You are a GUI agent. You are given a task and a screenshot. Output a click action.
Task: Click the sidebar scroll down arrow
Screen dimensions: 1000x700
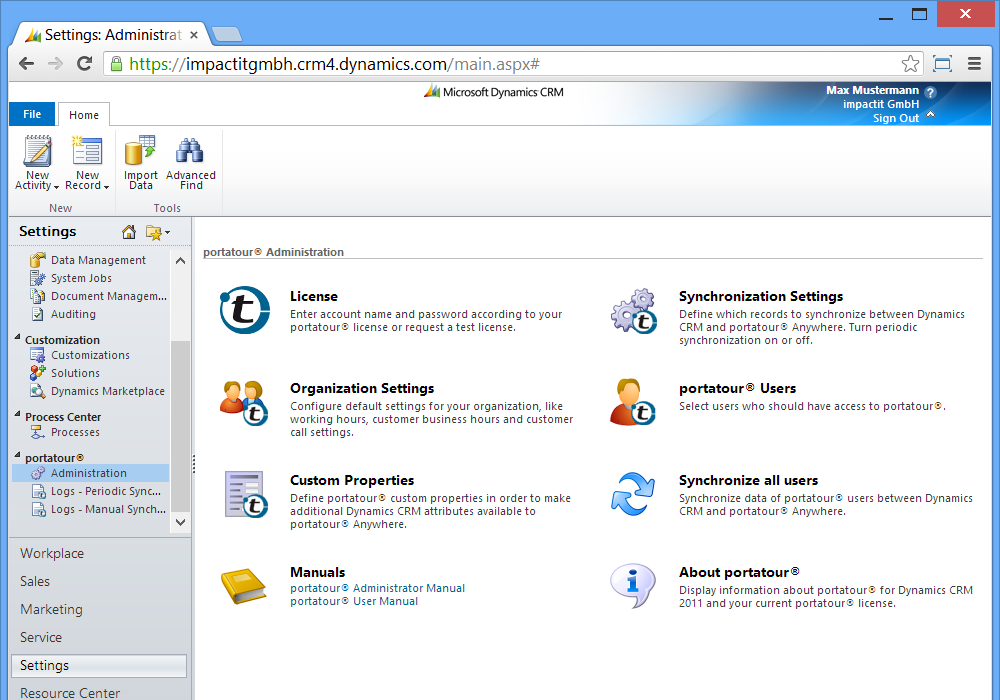180,522
